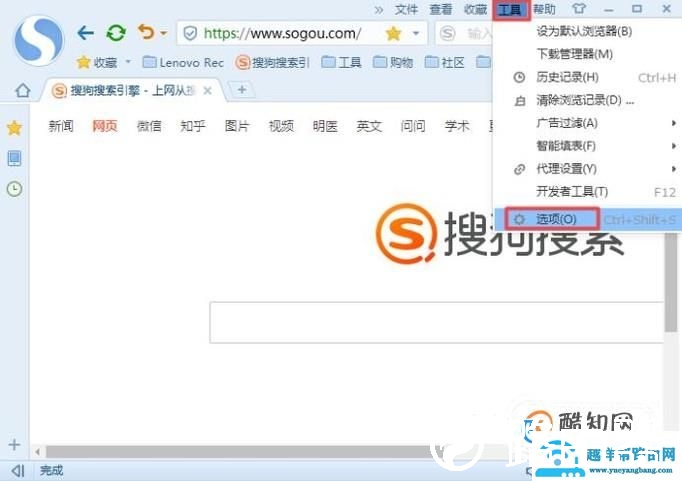Click the Sogou search logo on page

click(500, 234)
